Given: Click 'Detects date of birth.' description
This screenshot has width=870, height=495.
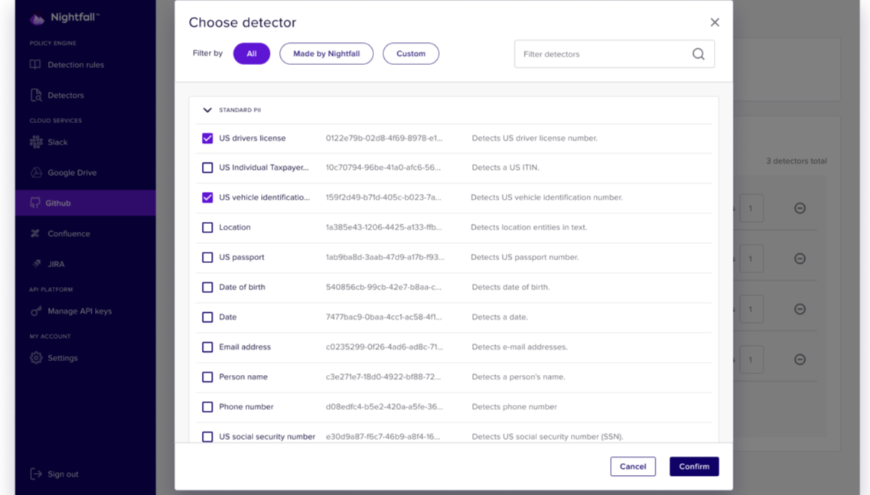Looking at the screenshot, I should point(510,287).
